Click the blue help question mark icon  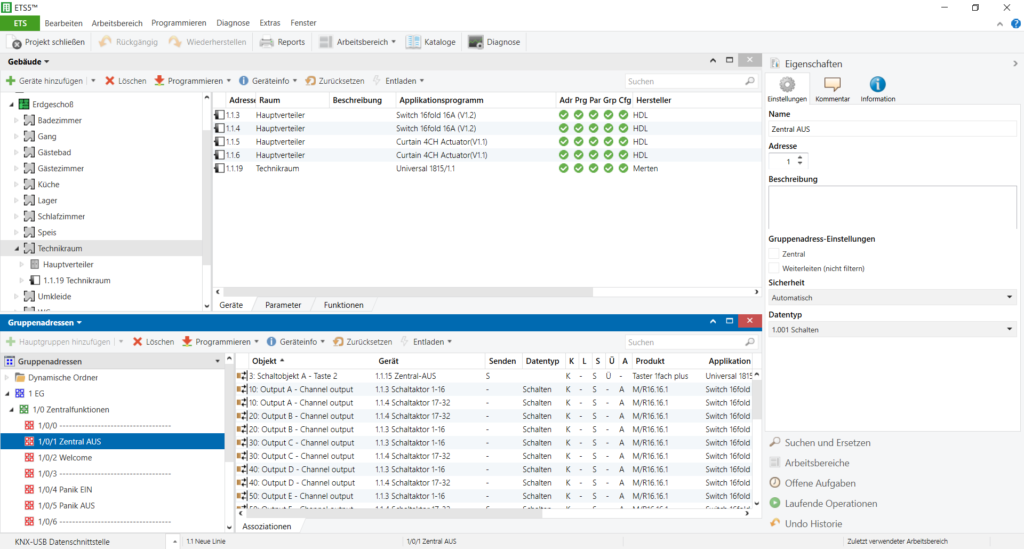coord(1016,24)
